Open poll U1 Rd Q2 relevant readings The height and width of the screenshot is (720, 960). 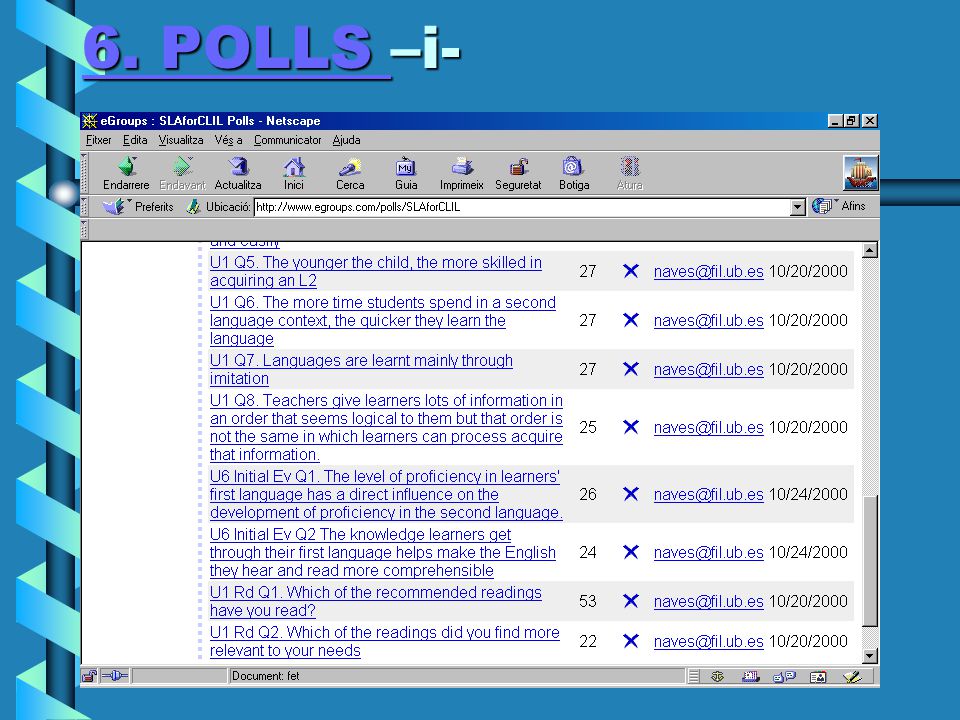(384, 641)
